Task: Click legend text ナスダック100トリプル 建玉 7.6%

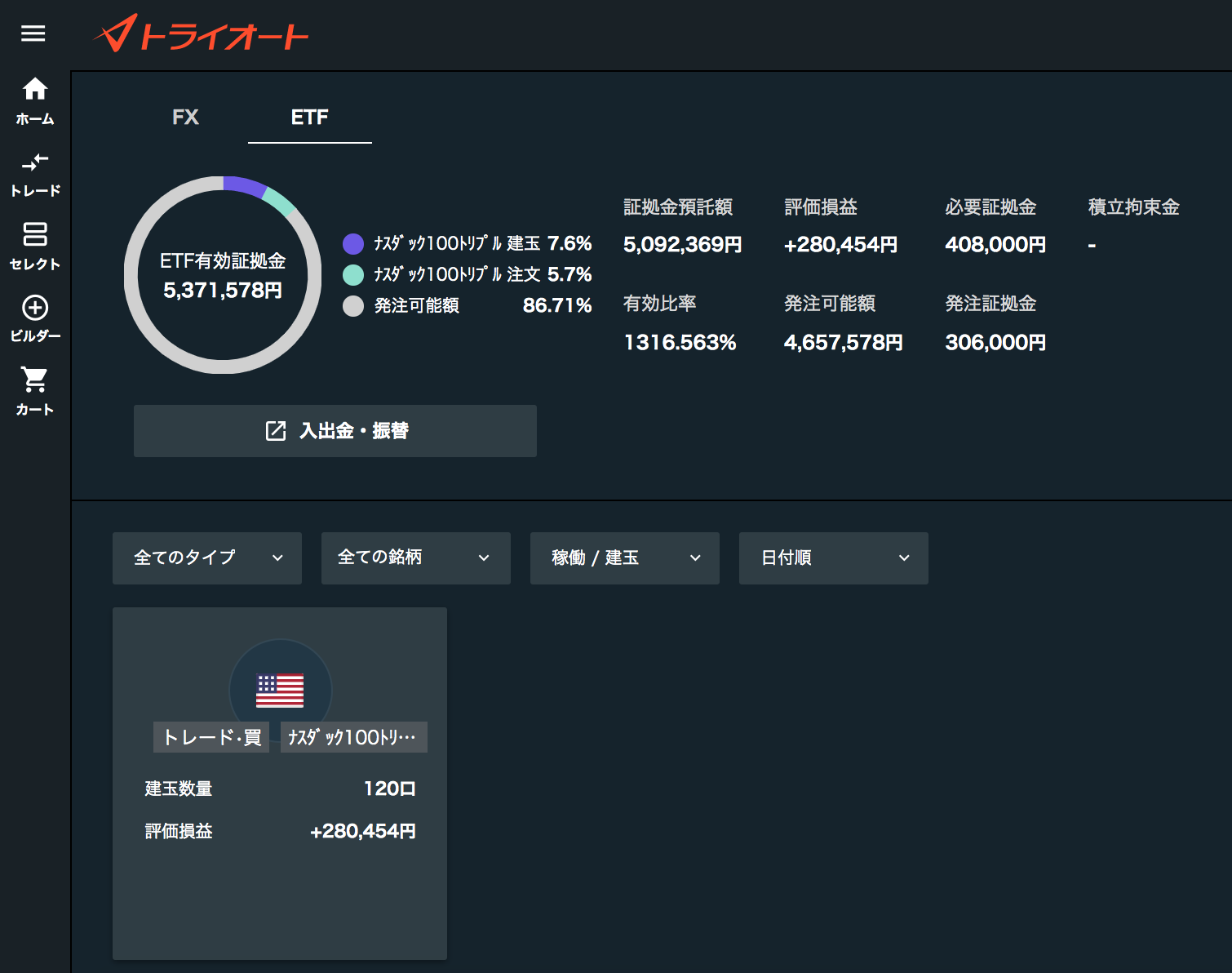Action: 483,244
